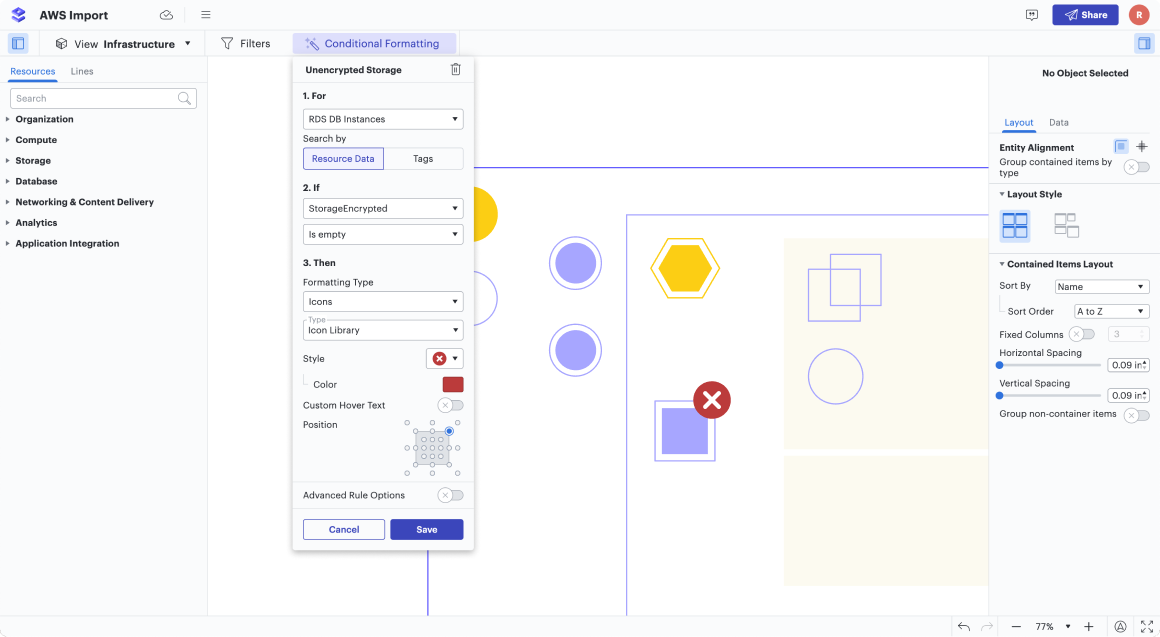Click the redo arrow icon
Image resolution: width=1160 pixels, height=637 pixels.
987,627
